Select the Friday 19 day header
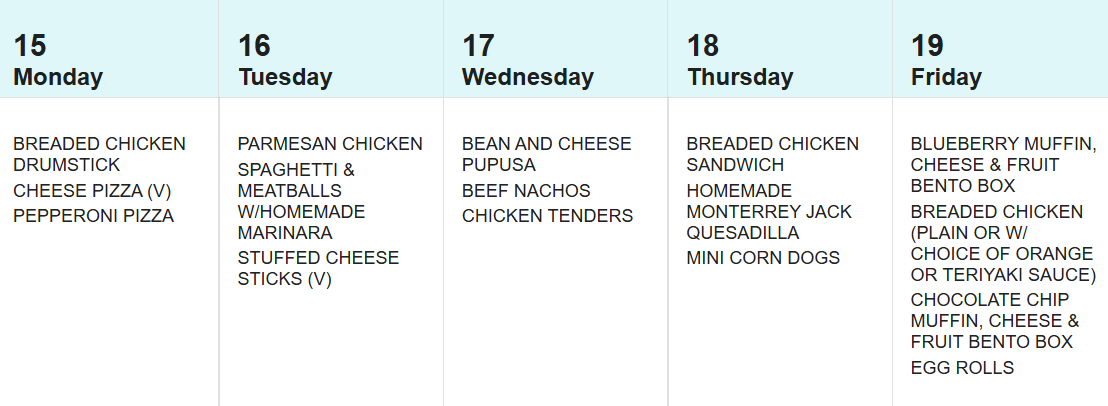The image size is (1108, 406). (x=946, y=61)
